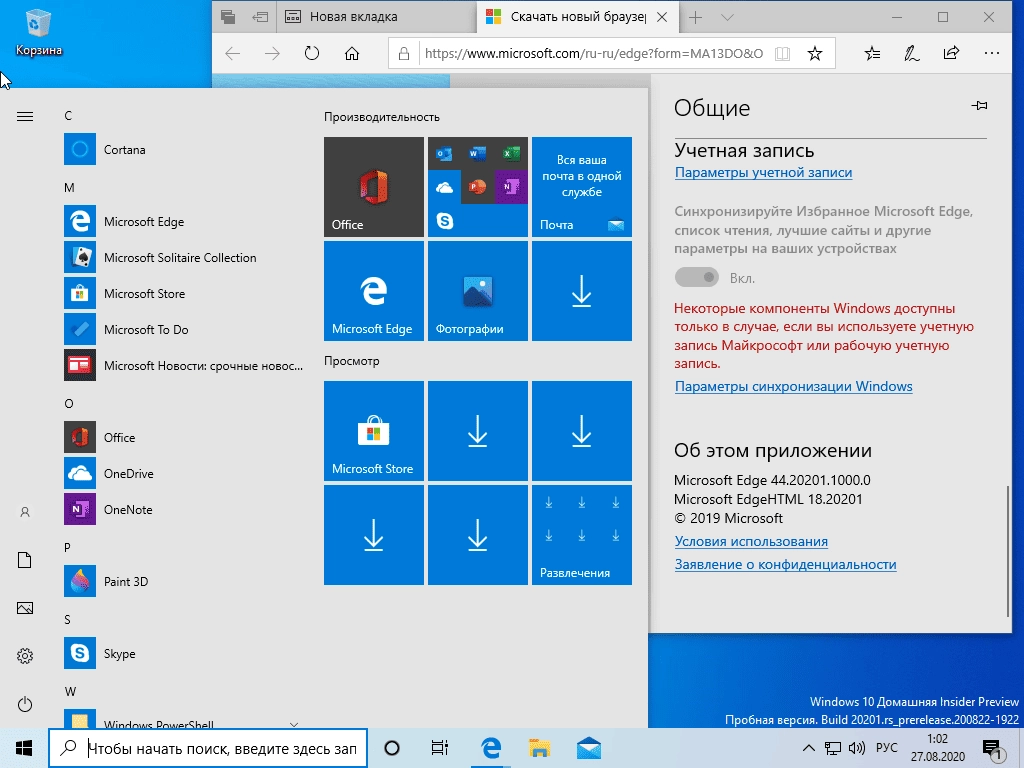1024x768 pixels.
Task: Expand the Start menu hamburger button
Action: (x=25, y=117)
